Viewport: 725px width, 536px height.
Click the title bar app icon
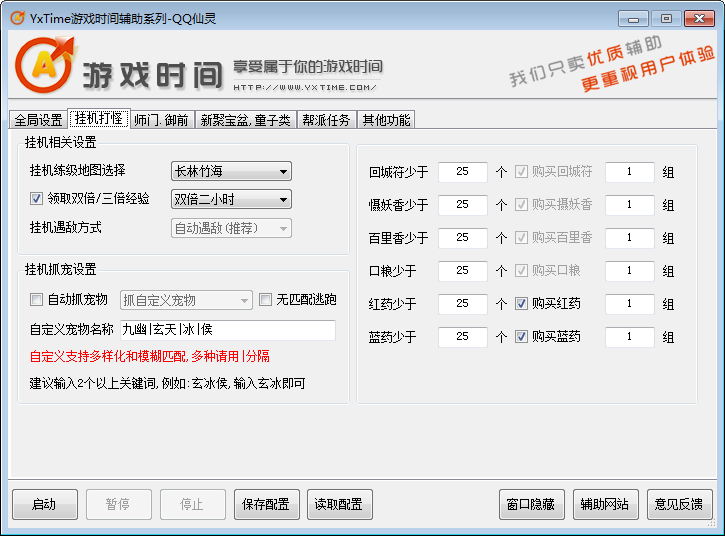17,17
